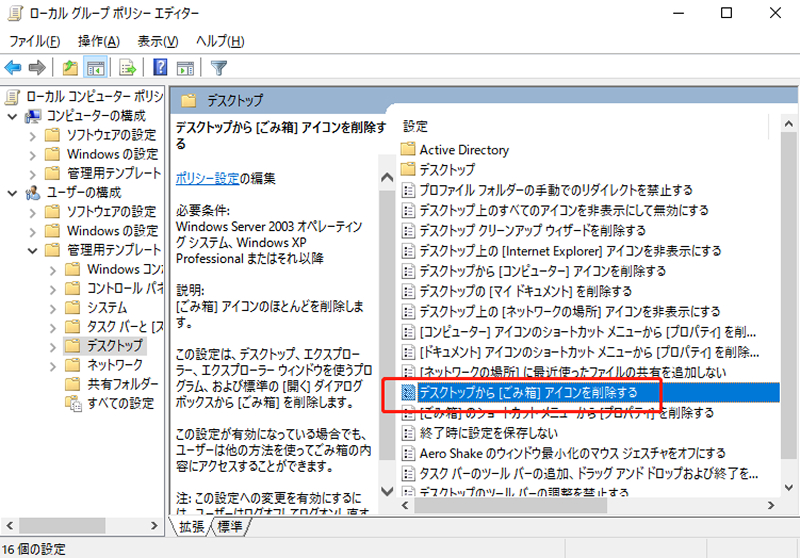The height and width of the screenshot is (558, 800).
Task: Open the ファイル(F) menu
Action: coord(34,41)
